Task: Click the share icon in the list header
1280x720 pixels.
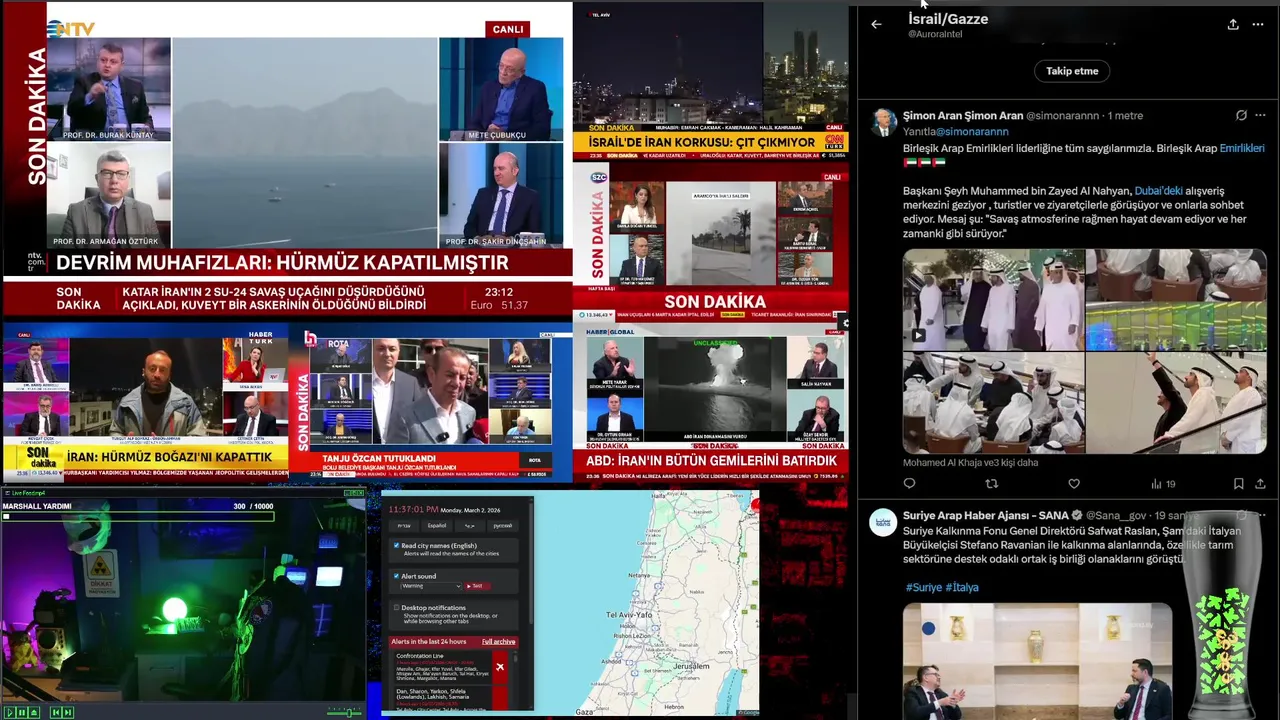Action: point(1233,24)
